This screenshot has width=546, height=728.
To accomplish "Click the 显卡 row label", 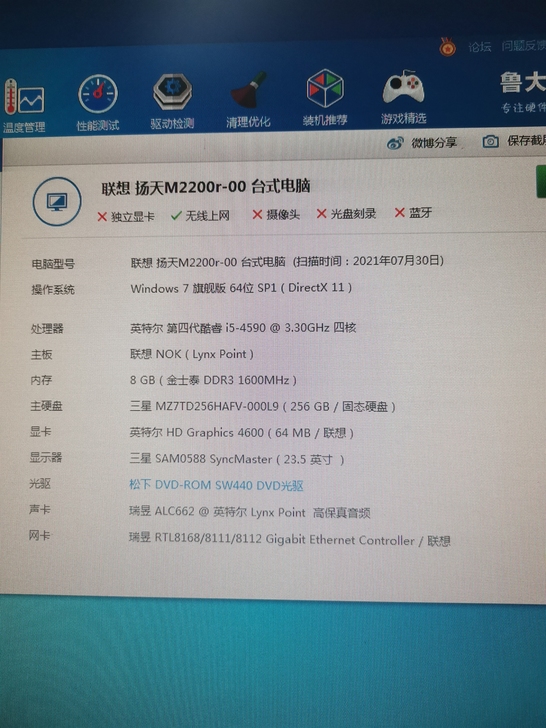I will (x=40, y=432).
